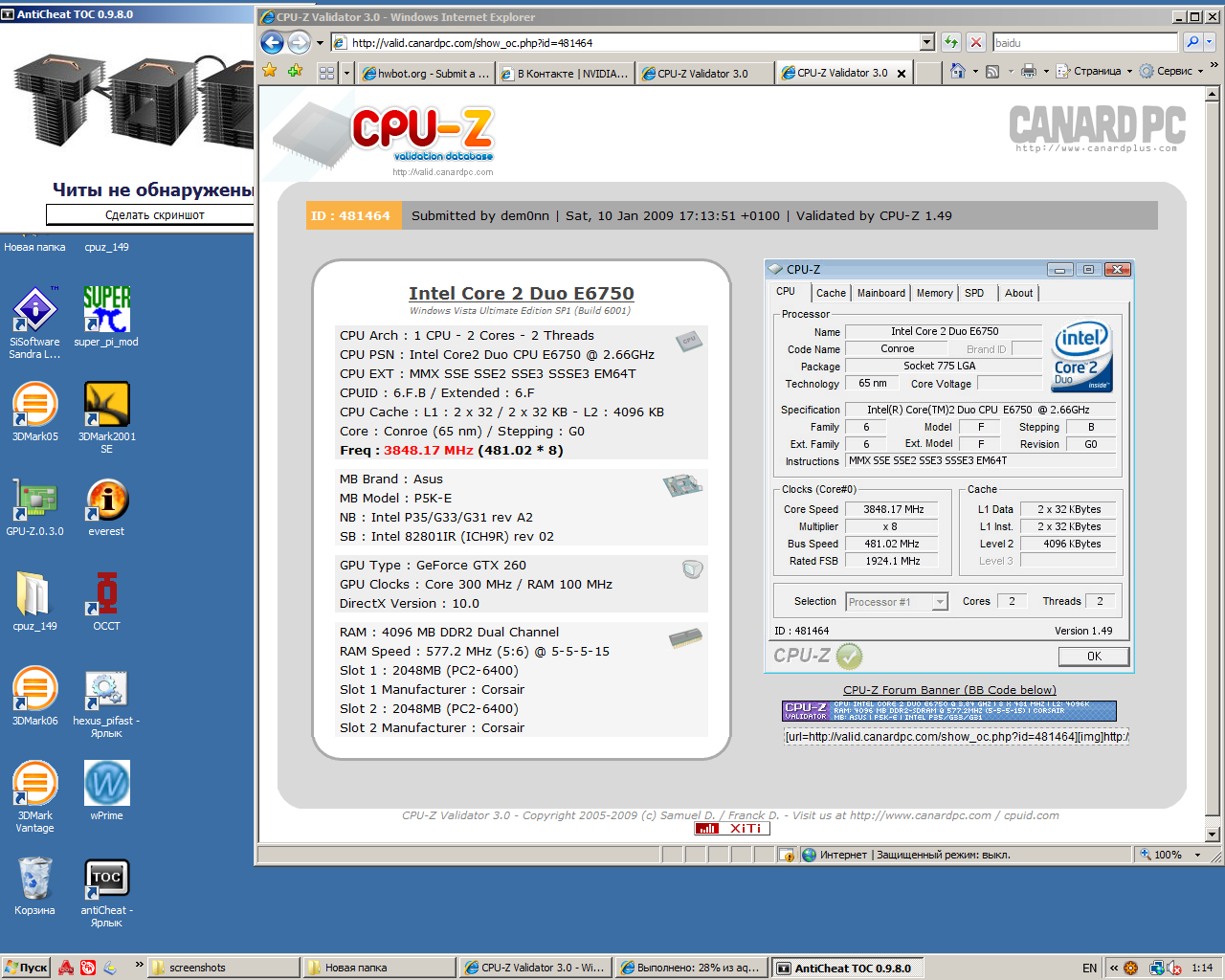Select the GPU-Z.0.3.0 desktop icon
The width and height of the screenshot is (1225, 980).
coord(34,506)
